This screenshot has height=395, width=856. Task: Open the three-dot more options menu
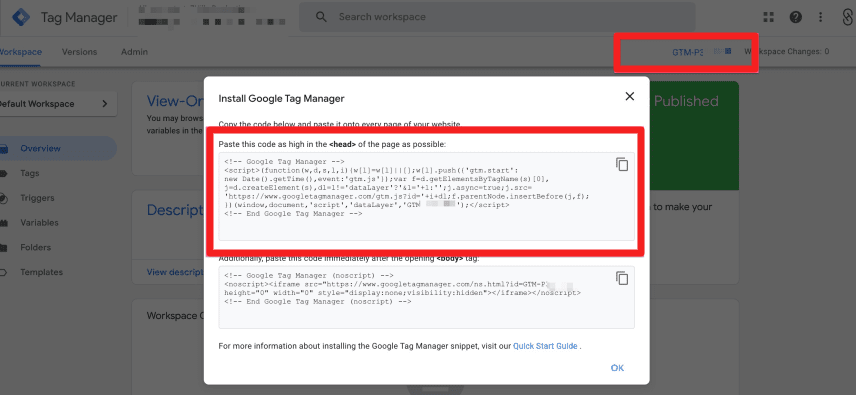[x=820, y=17]
